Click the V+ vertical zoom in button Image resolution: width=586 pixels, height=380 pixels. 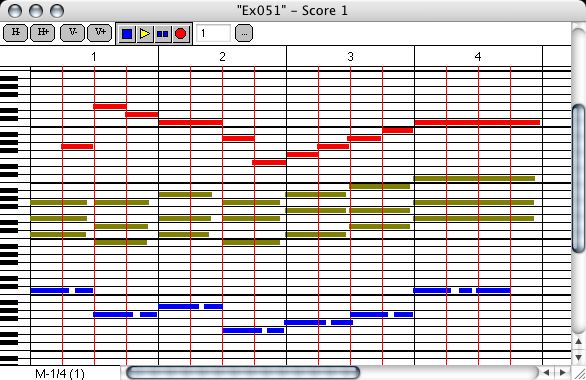point(100,33)
